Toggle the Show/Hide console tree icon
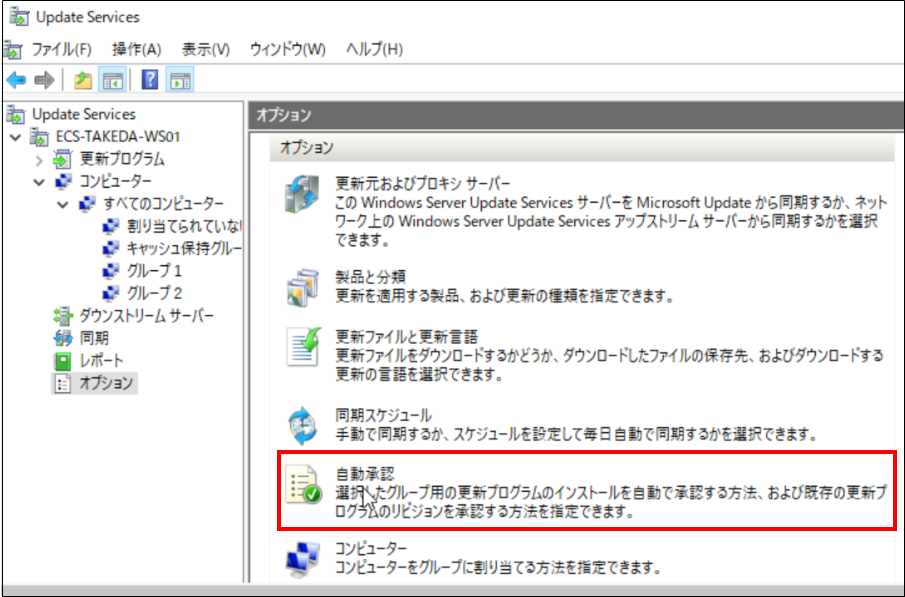The image size is (905, 597). (x=113, y=80)
